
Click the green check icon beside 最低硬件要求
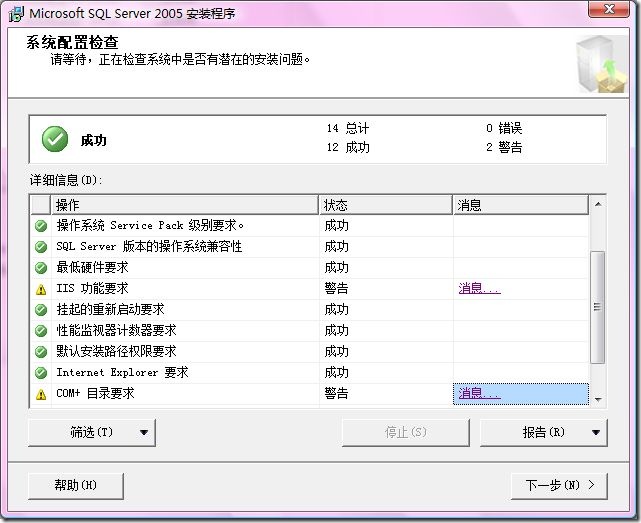pos(41,267)
